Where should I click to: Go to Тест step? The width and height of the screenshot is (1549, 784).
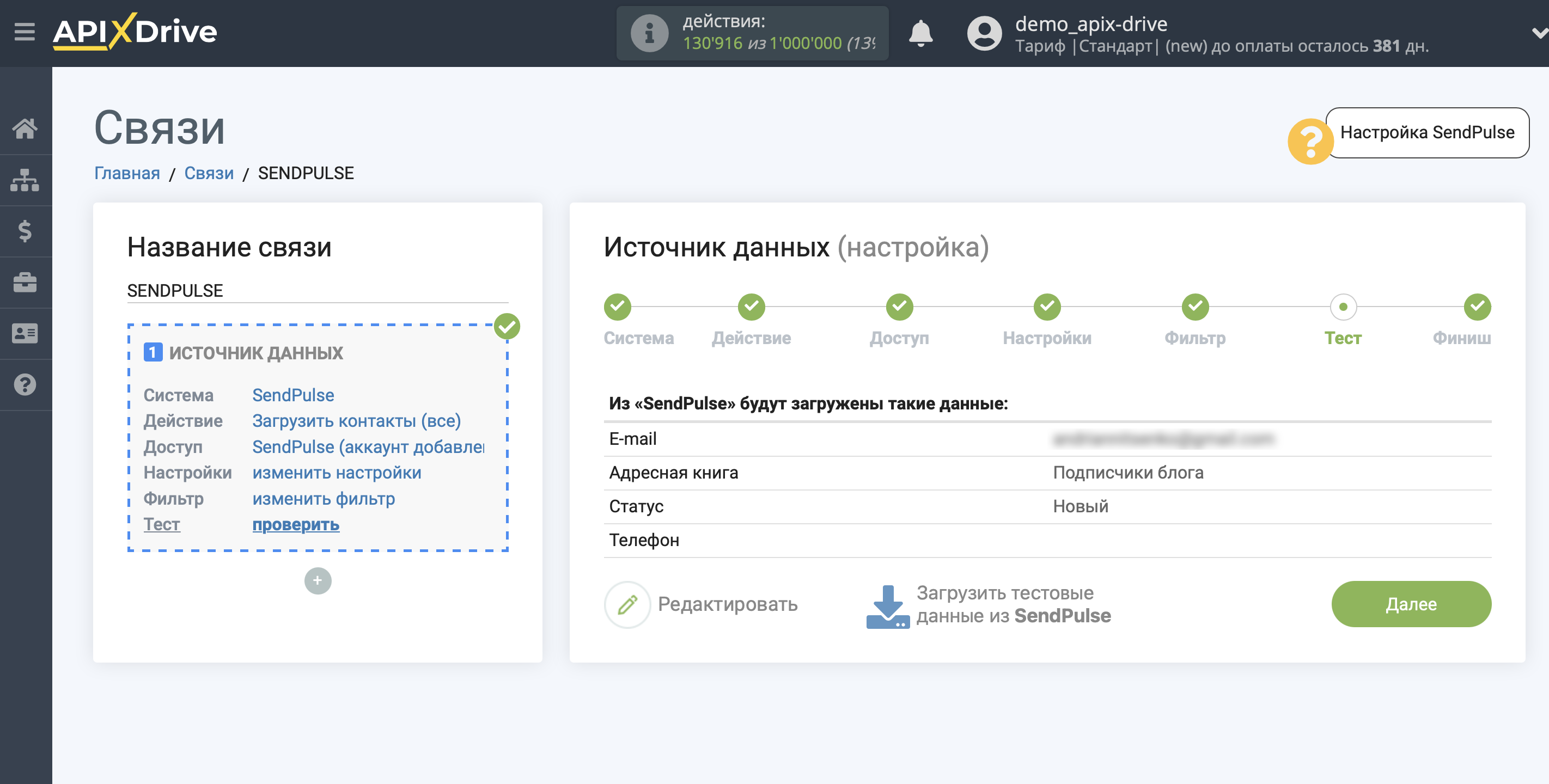pos(1343,338)
